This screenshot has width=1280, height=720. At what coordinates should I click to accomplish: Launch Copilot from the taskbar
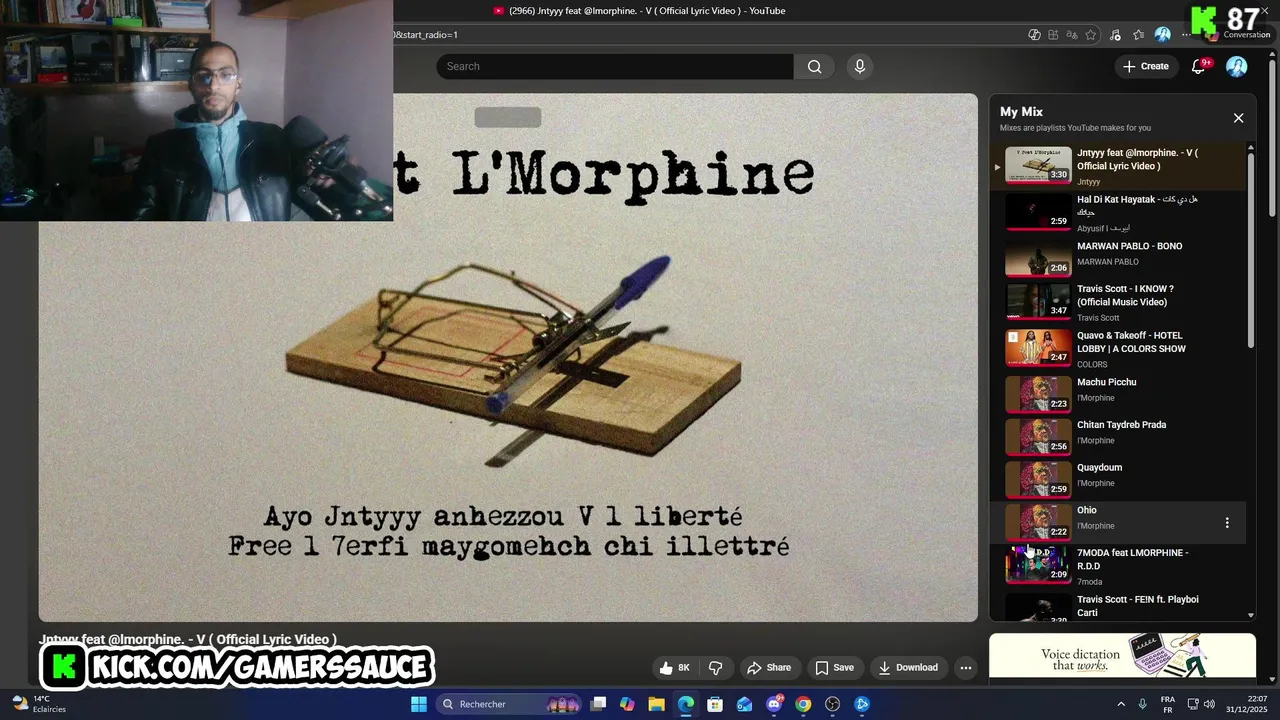tap(627, 704)
